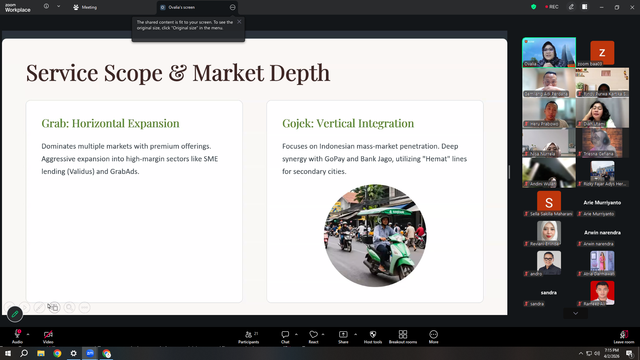640x360 pixels.
Task: Toggle the Audio microphone in Zoom toolbar
Action: click(x=17, y=336)
